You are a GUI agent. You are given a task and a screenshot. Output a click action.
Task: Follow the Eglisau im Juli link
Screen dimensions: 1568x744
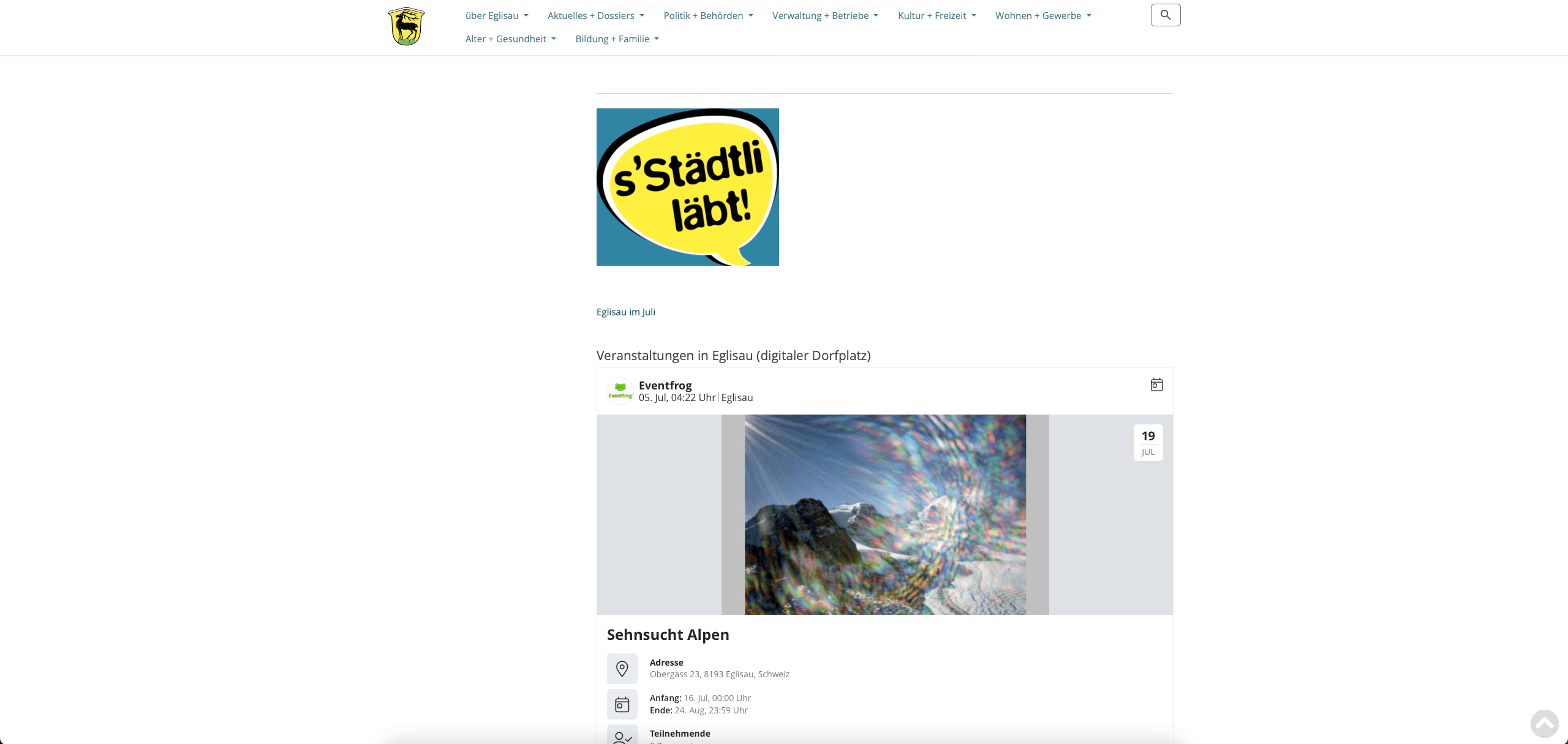tap(626, 312)
